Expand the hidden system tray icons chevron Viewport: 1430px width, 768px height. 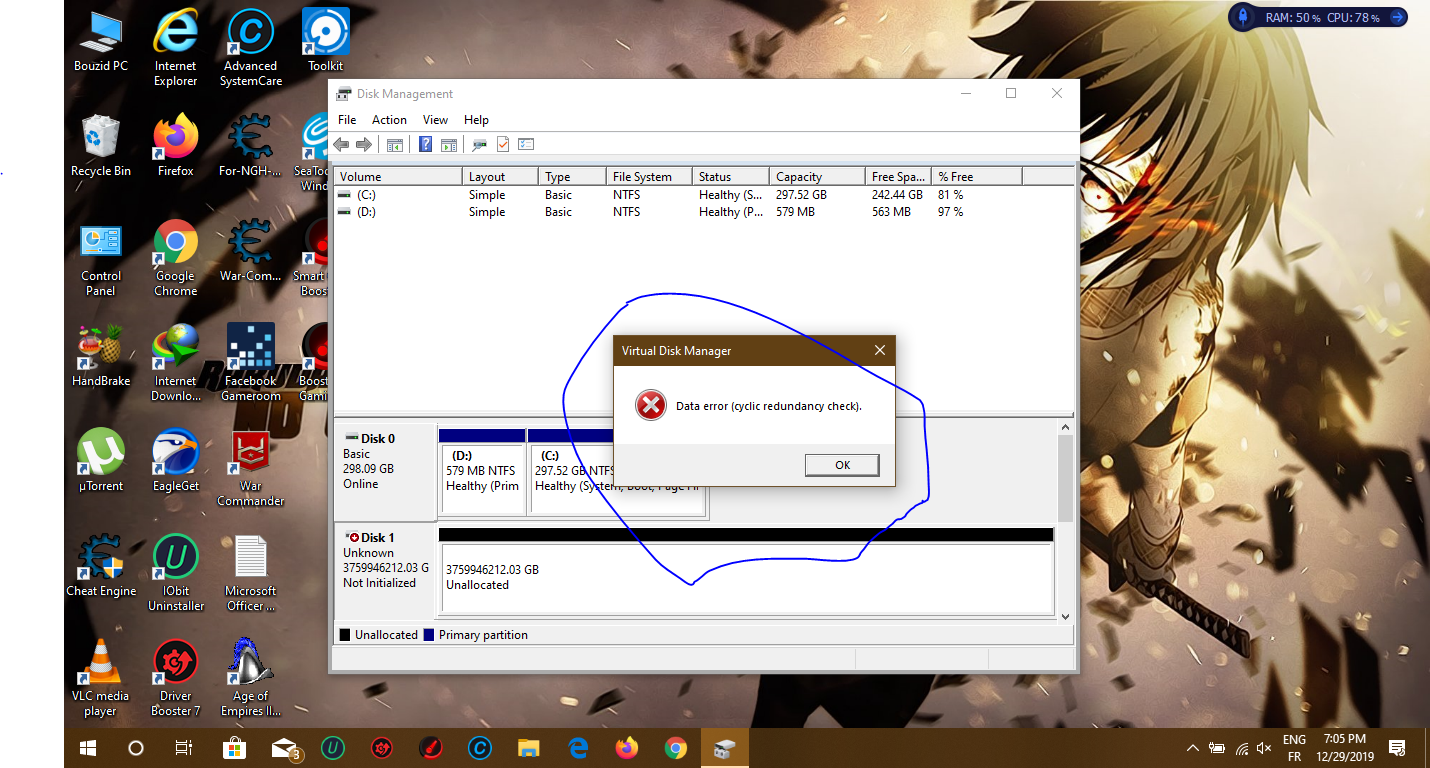click(x=1192, y=748)
